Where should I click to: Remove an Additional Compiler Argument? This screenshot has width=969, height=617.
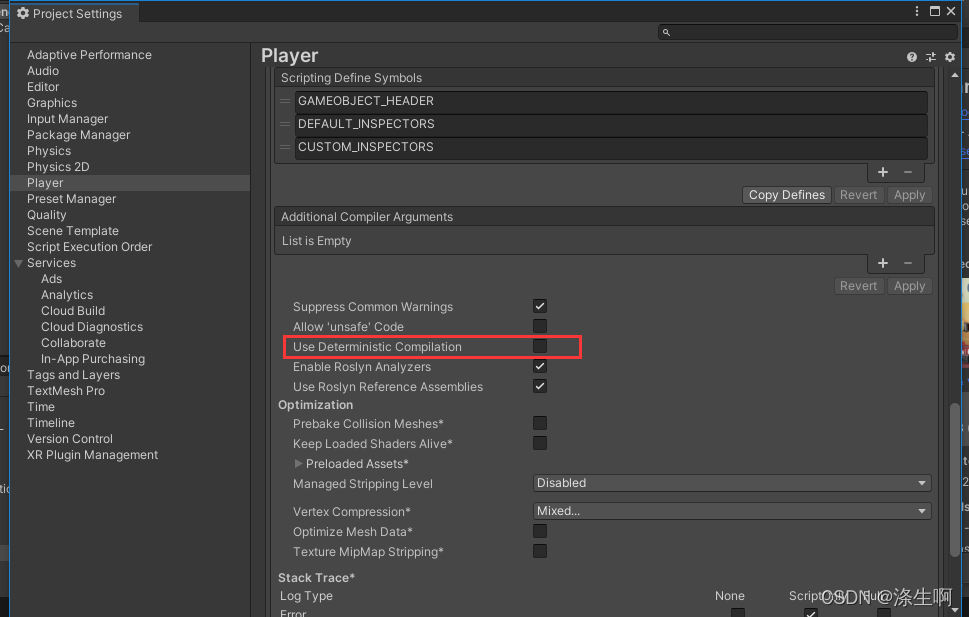point(908,263)
